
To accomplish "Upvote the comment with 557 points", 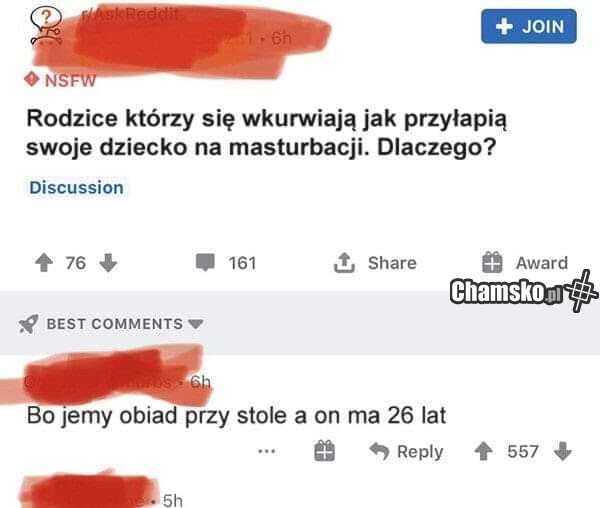I will click(484, 451).
